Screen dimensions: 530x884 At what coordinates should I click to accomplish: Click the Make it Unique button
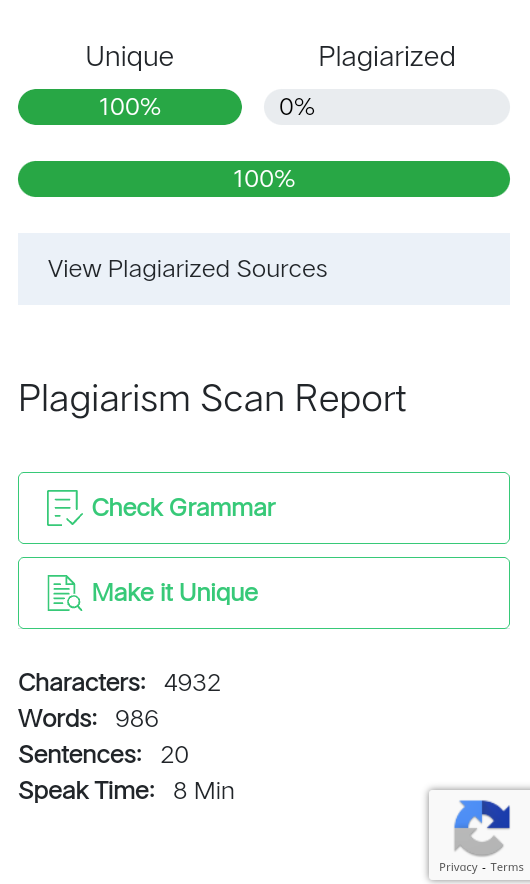point(264,593)
